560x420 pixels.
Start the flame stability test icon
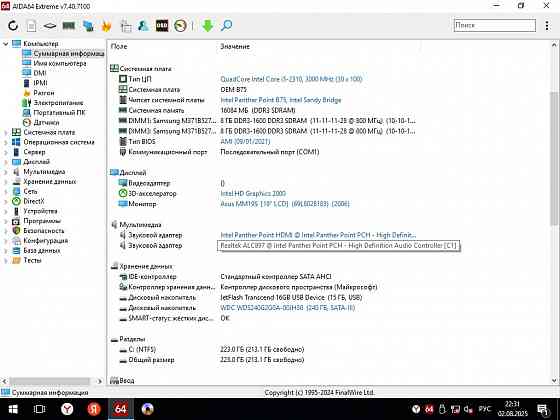tap(106, 26)
